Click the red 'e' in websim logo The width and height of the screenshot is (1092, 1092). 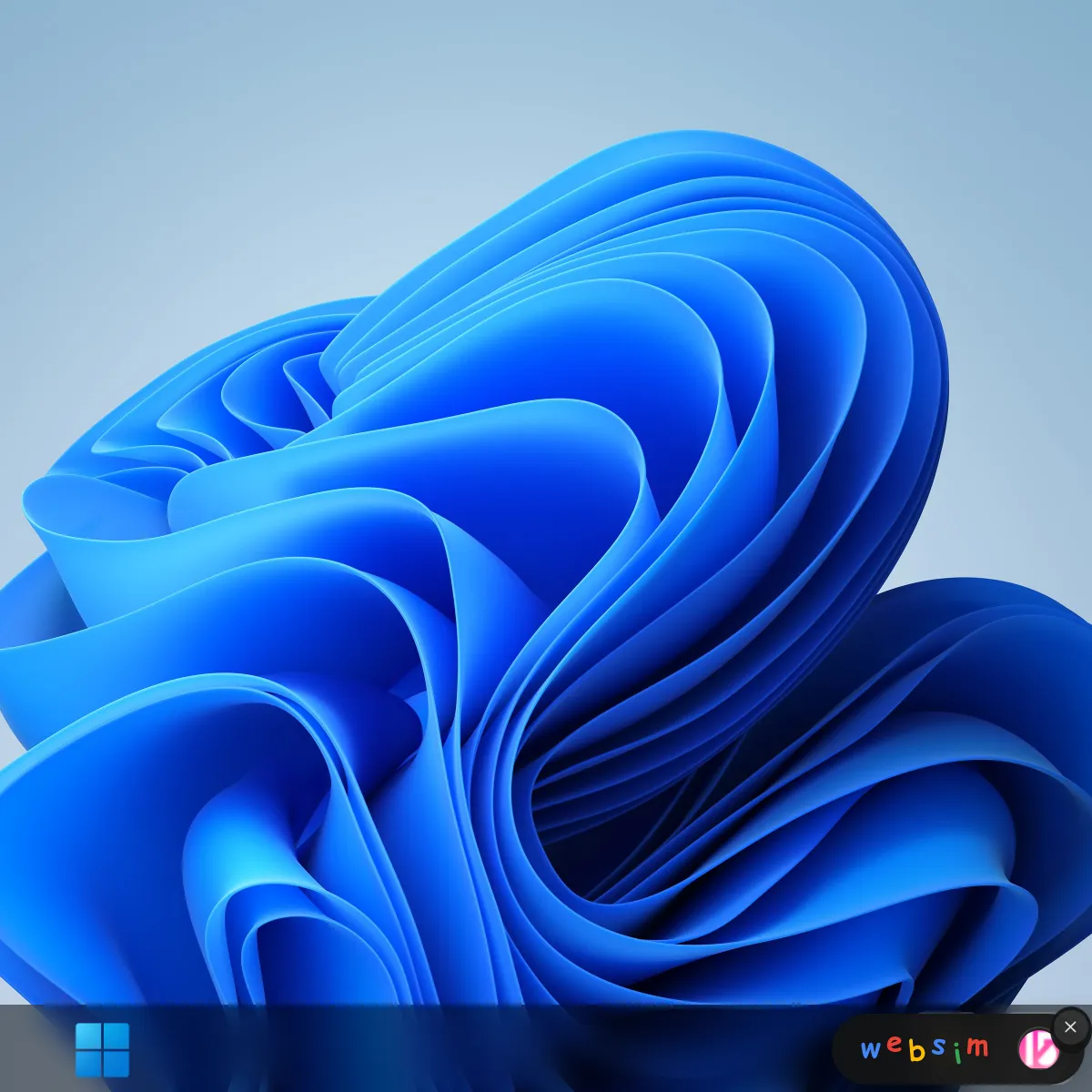894,1046
